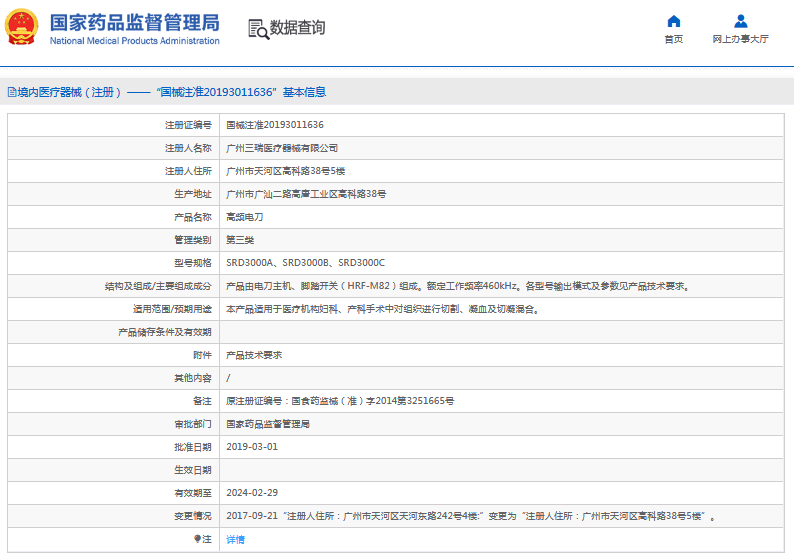This screenshot has width=794, height=559.
Task: Click the 生产地址 row label
Action: click(x=192, y=194)
